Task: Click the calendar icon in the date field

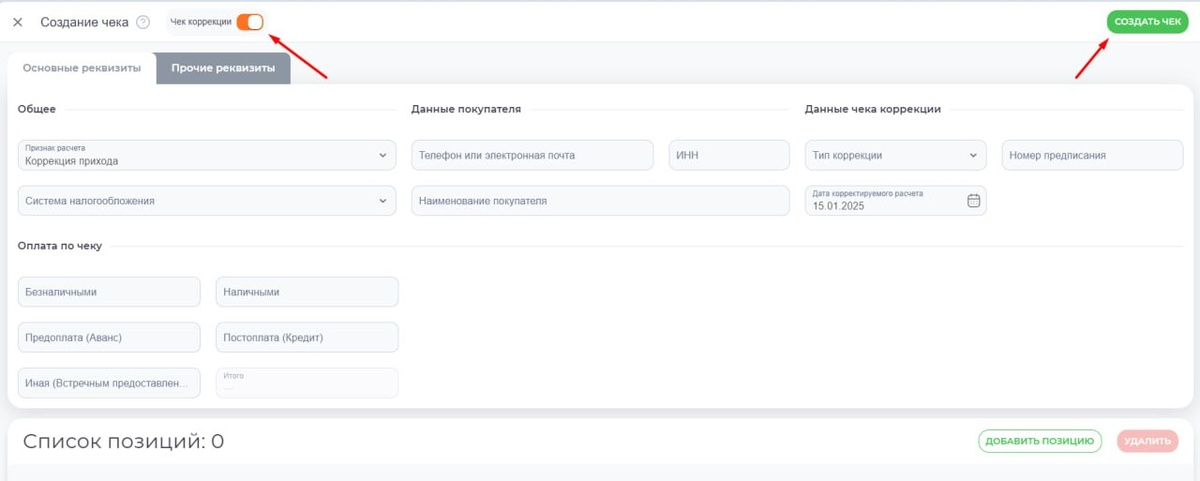Action: pos(974,200)
